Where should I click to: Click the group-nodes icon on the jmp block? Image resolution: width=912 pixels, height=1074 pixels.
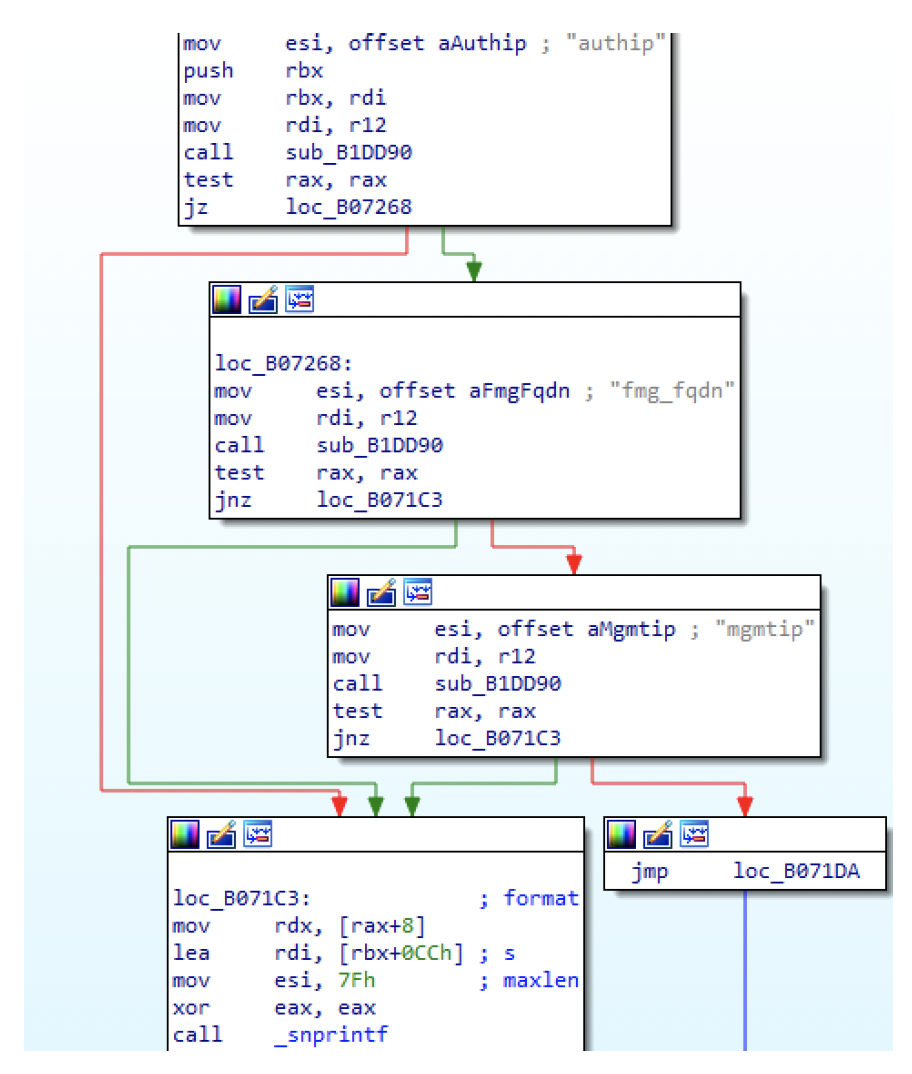[x=694, y=834]
